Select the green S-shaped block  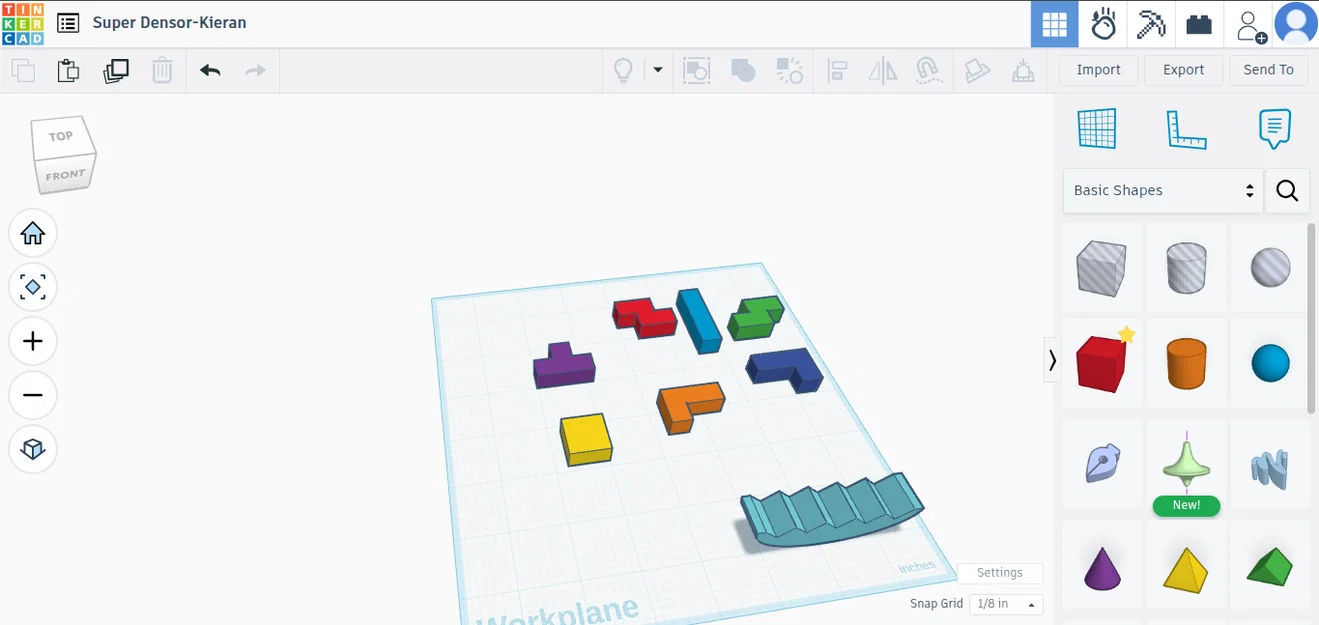tap(755, 320)
